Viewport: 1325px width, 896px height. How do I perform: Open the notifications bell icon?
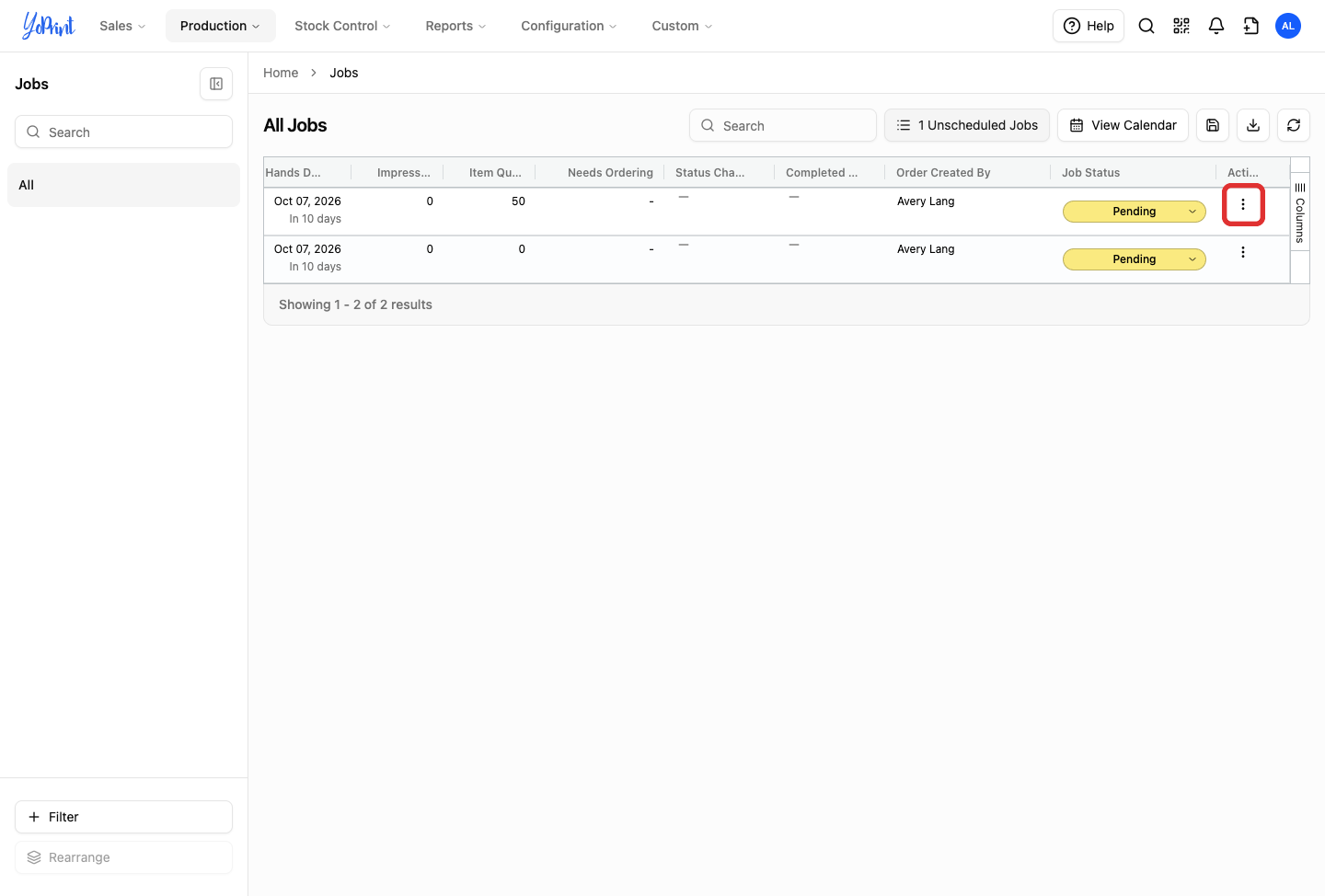(x=1216, y=26)
